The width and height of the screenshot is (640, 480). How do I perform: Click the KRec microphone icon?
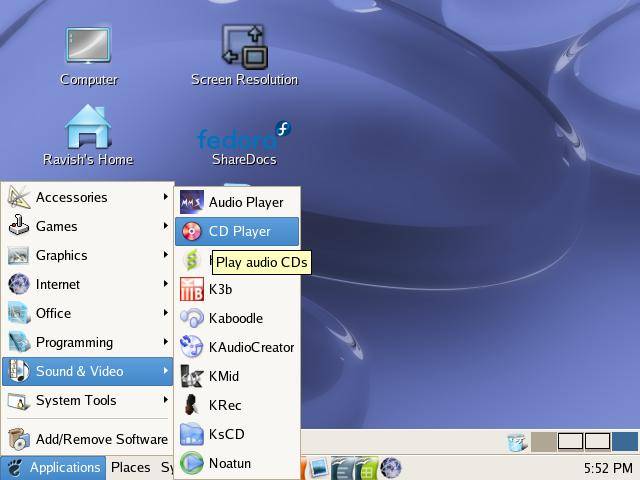[x=191, y=405]
